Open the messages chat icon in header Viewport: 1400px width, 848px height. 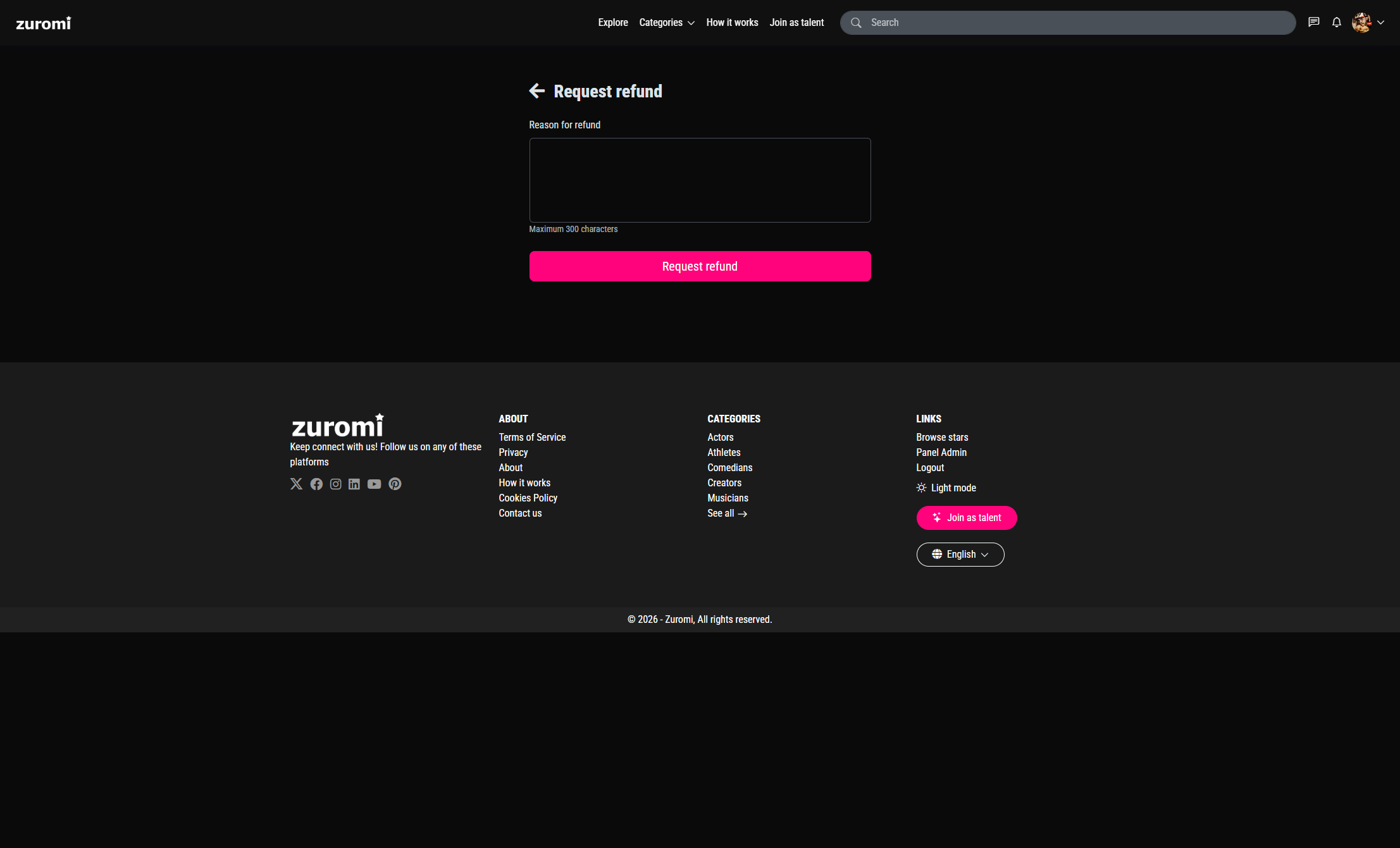click(x=1314, y=22)
